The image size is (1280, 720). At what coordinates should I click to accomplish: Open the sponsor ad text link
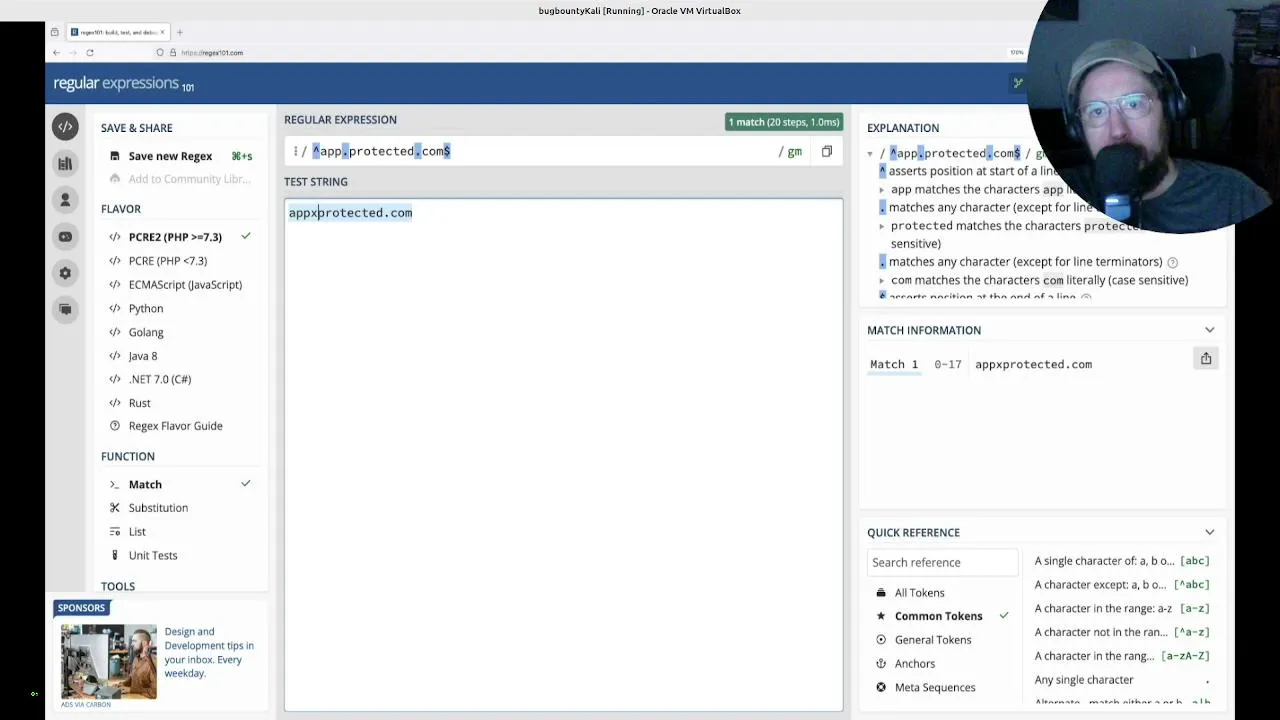point(209,652)
